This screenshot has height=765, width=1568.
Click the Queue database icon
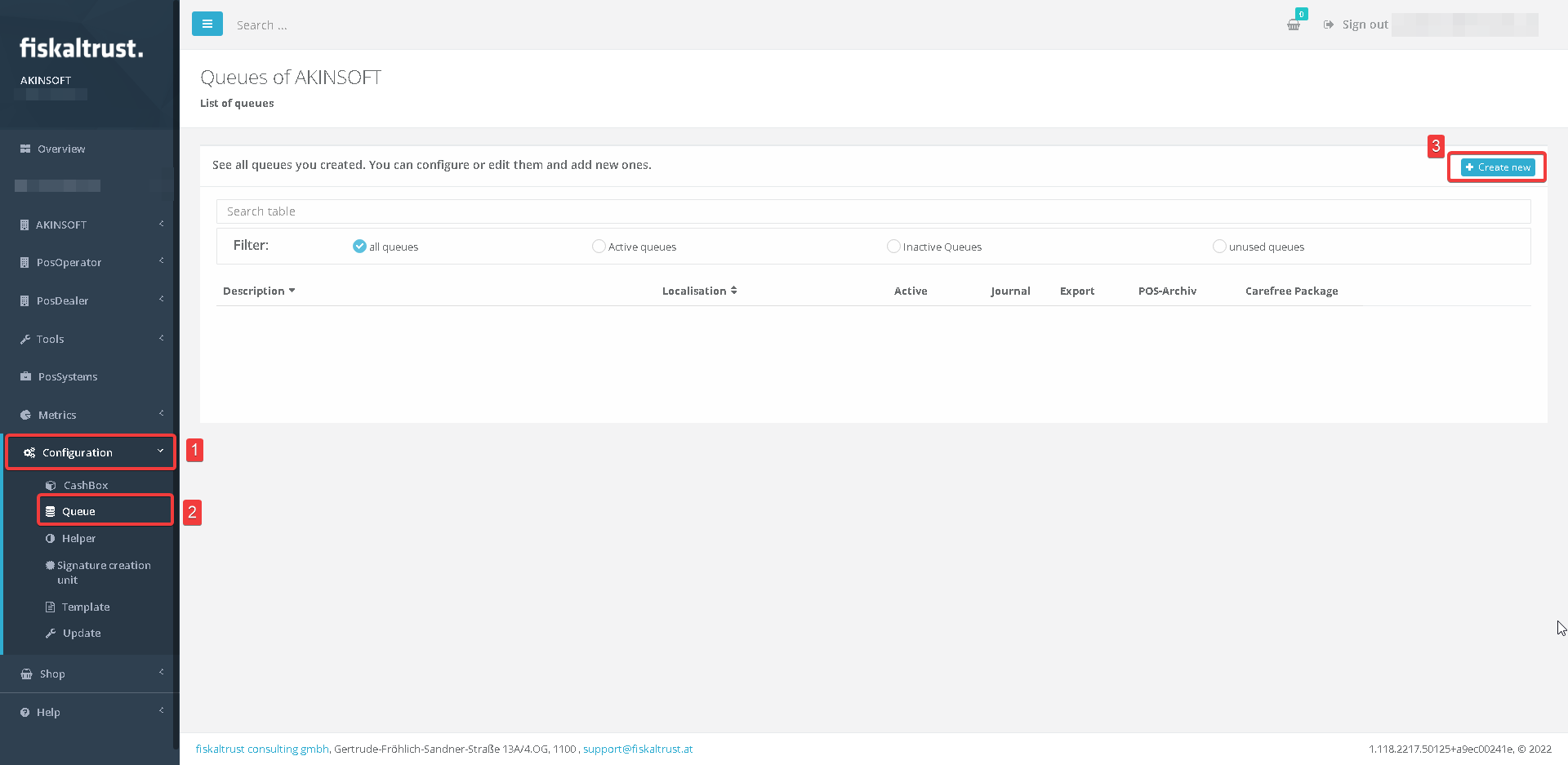pyautogui.click(x=51, y=511)
